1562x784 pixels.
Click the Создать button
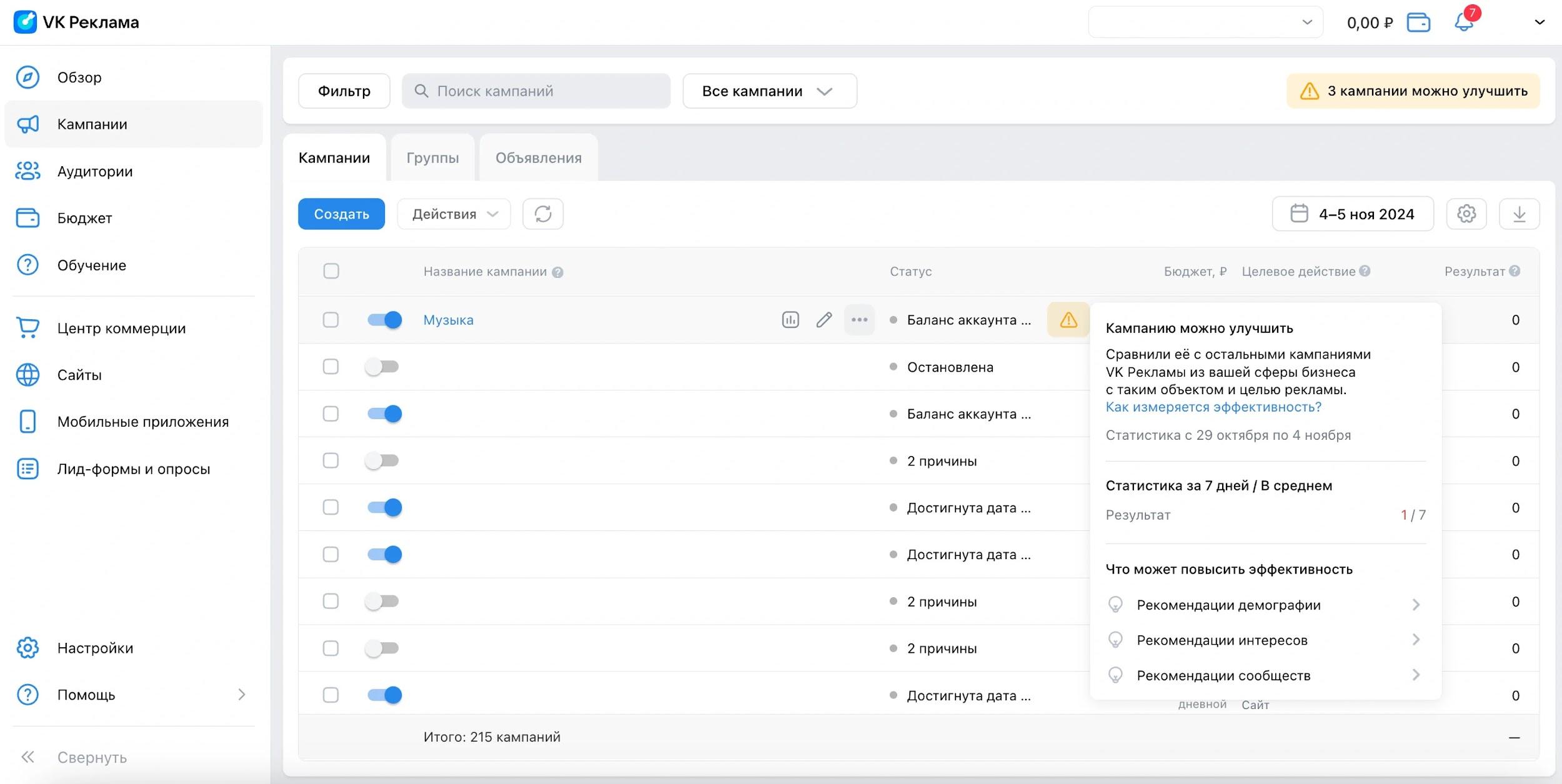coord(341,214)
